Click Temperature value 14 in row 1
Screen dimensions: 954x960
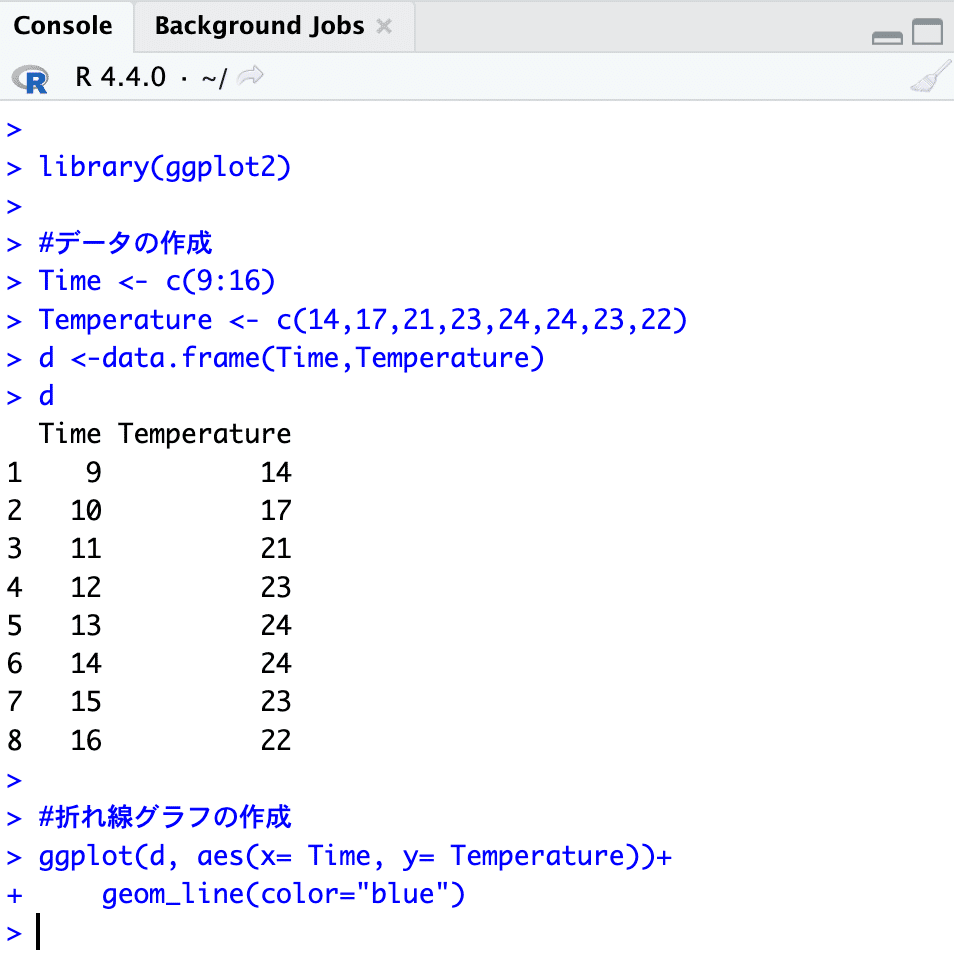click(276, 473)
